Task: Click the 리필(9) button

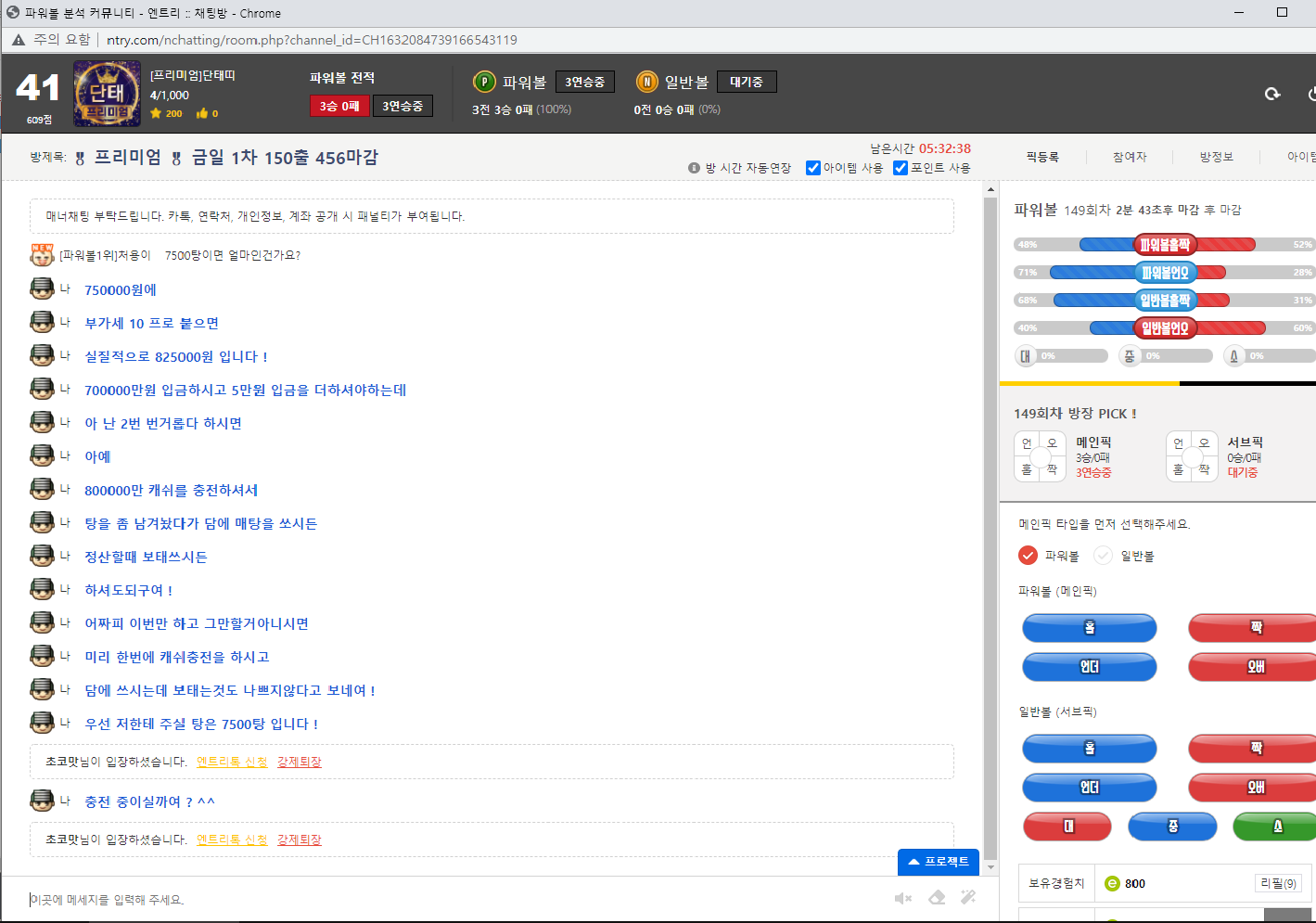Action: click(x=1278, y=883)
